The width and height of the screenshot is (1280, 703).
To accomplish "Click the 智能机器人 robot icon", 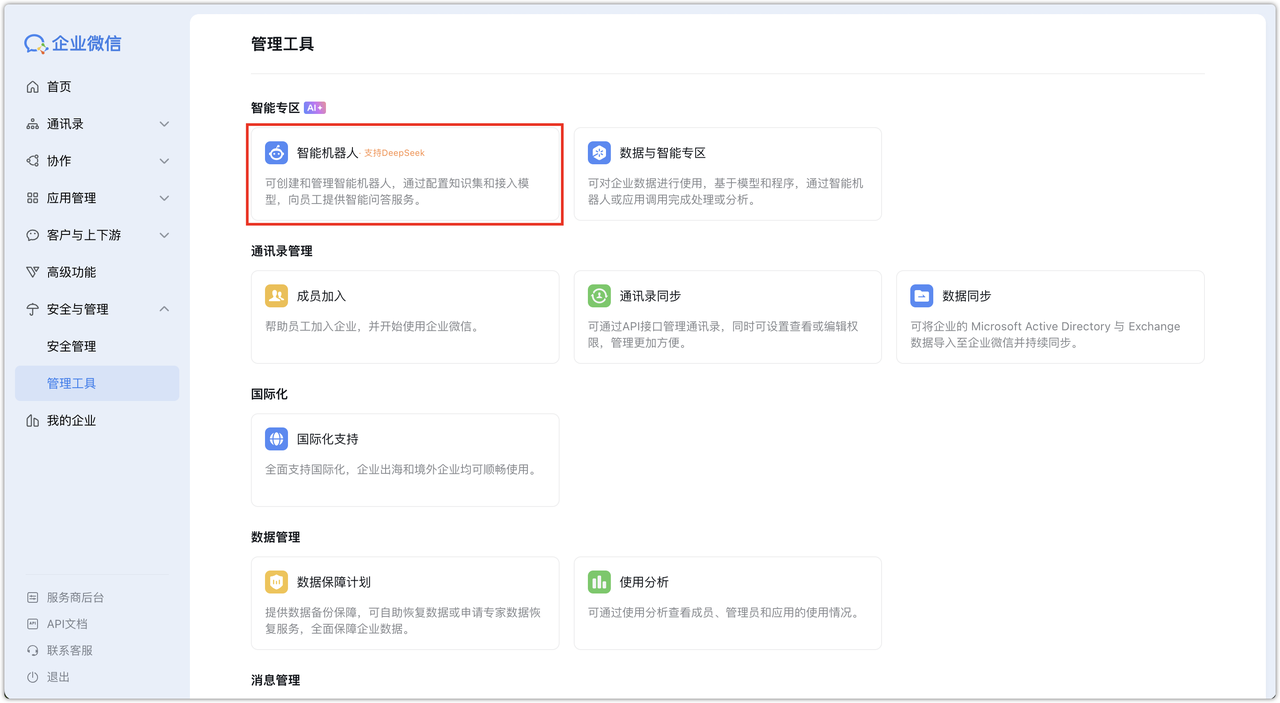I will (x=276, y=151).
